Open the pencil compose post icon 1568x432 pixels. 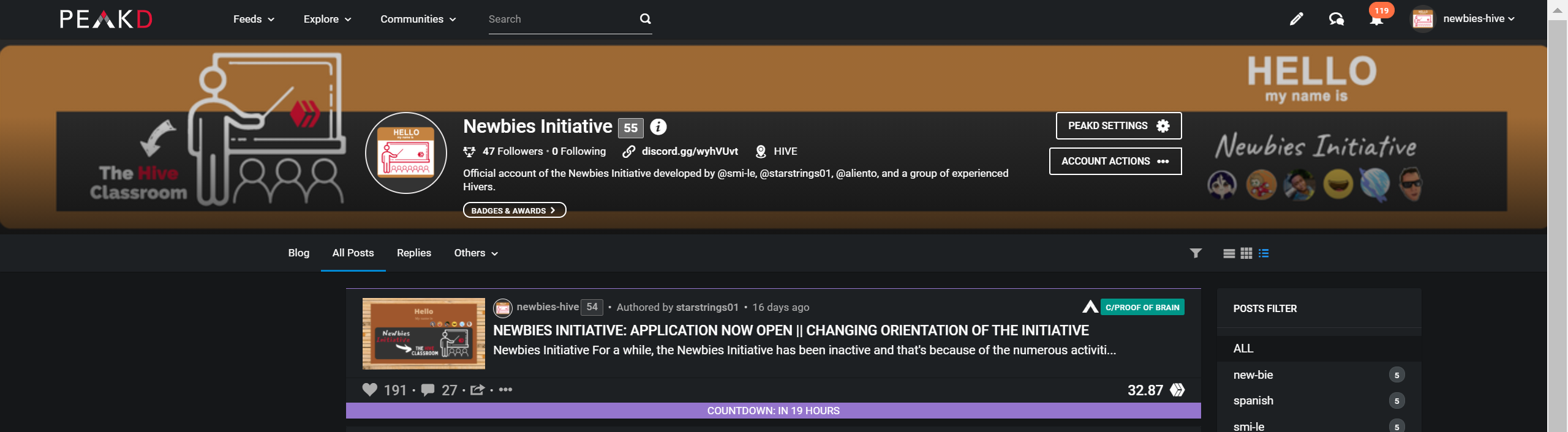1296,19
